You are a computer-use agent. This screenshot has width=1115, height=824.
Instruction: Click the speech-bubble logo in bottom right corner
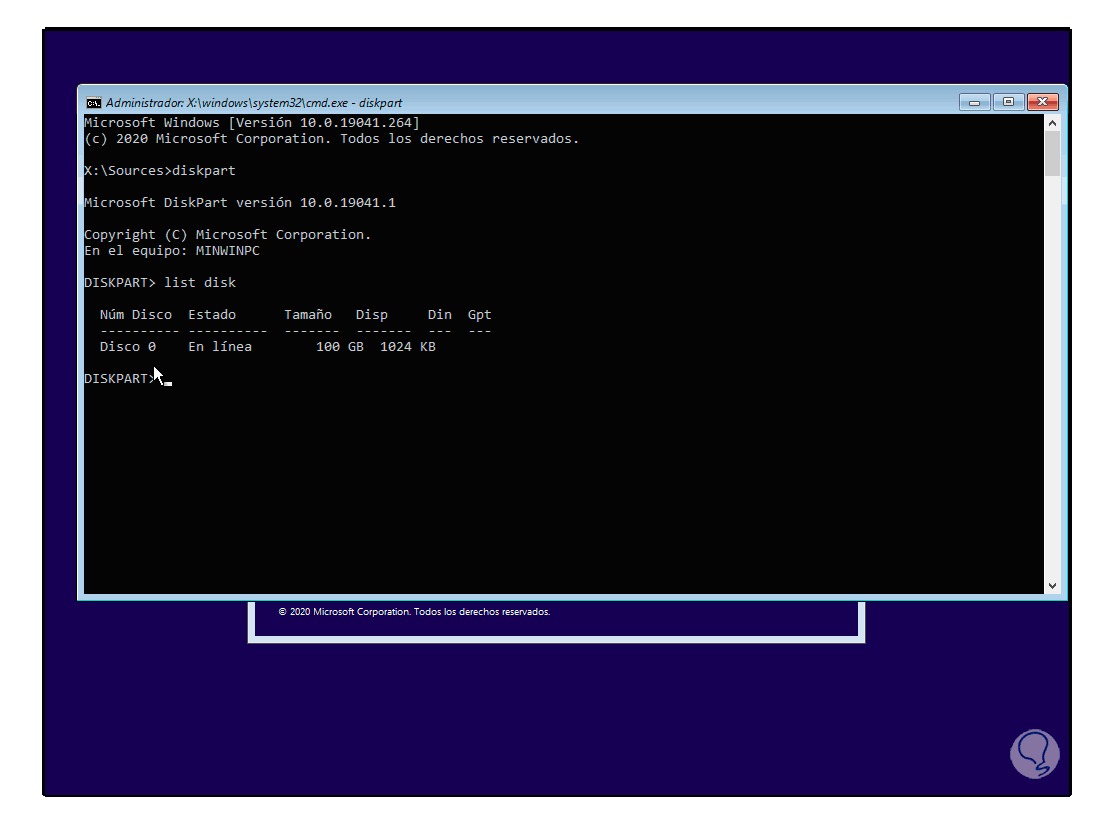point(1035,753)
